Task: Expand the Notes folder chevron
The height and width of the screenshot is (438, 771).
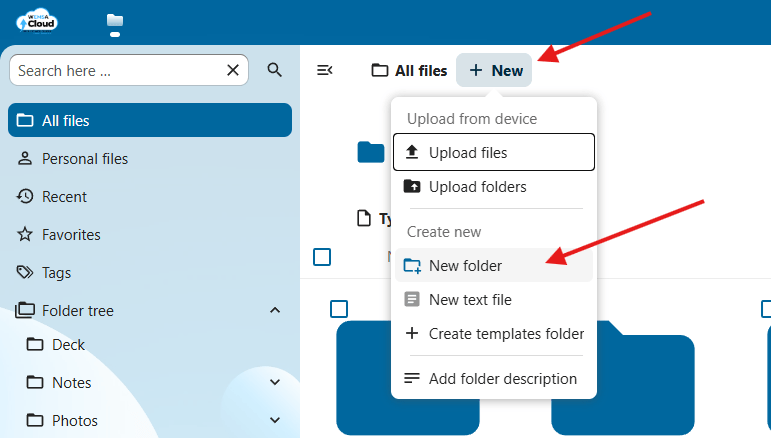Action: click(275, 382)
